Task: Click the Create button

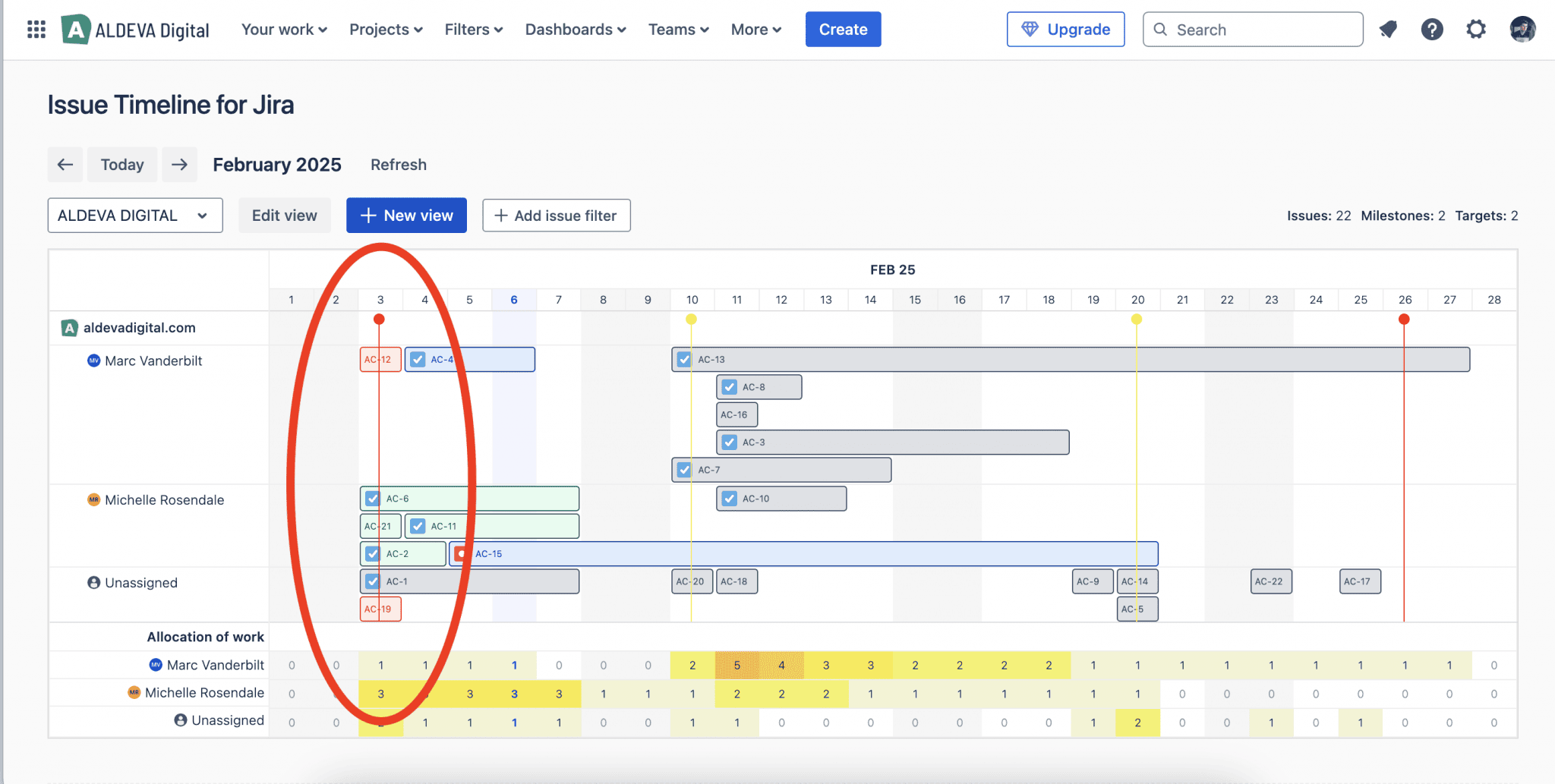Action: coord(844,30)
